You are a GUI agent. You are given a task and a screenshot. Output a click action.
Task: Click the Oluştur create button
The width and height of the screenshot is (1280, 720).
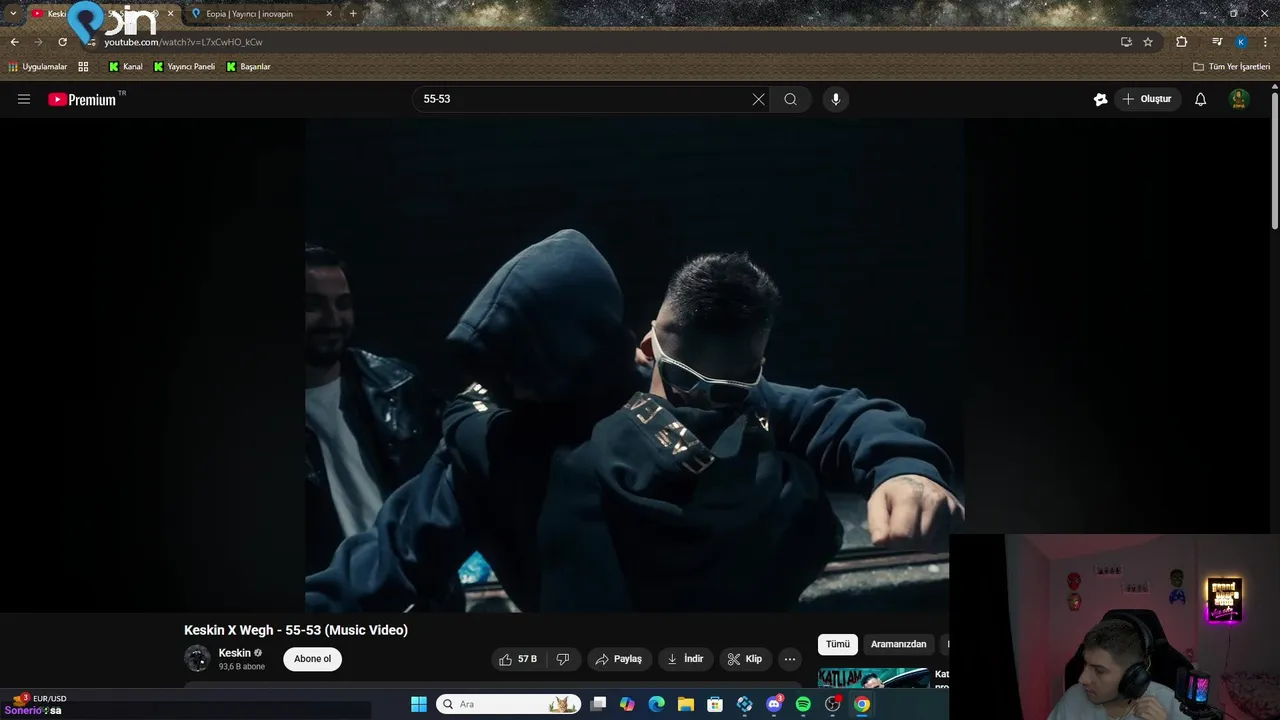coord(1146,99)
